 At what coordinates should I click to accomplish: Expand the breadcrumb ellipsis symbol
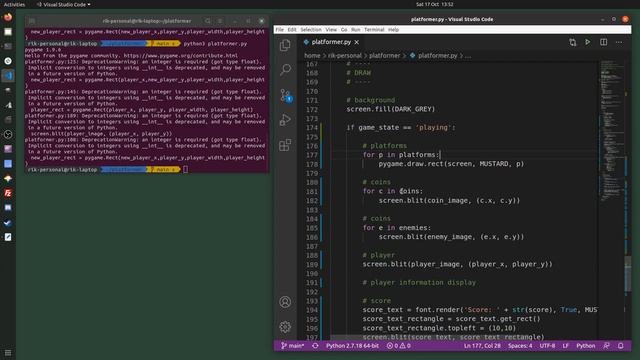point(468,56)
